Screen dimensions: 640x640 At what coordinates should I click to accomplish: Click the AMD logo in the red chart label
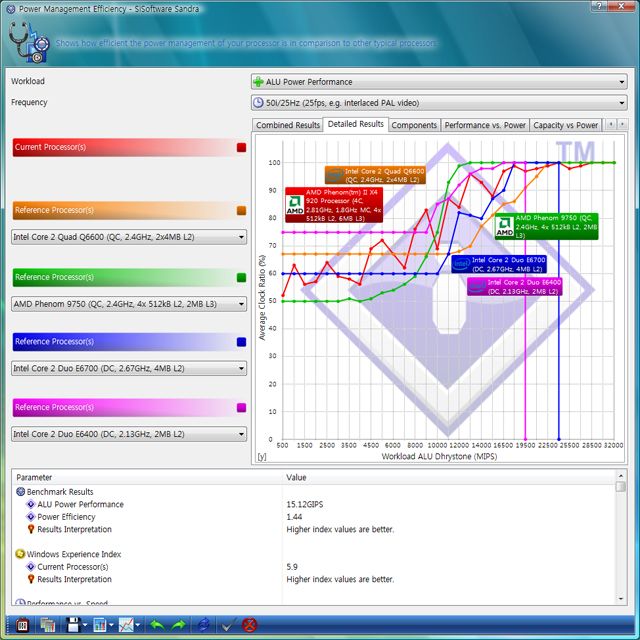295,204
